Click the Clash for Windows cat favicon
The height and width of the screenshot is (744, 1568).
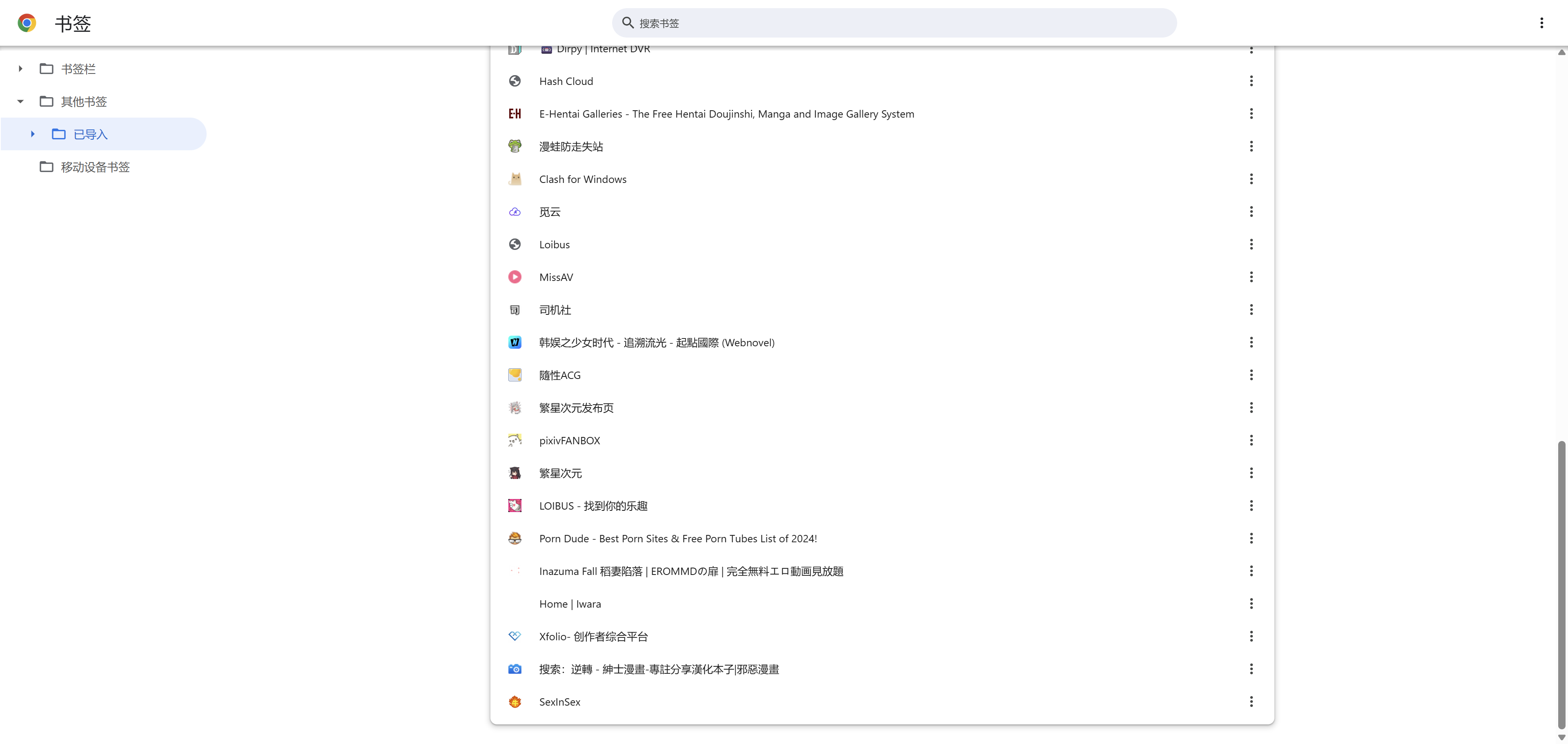tap(514, 179)
